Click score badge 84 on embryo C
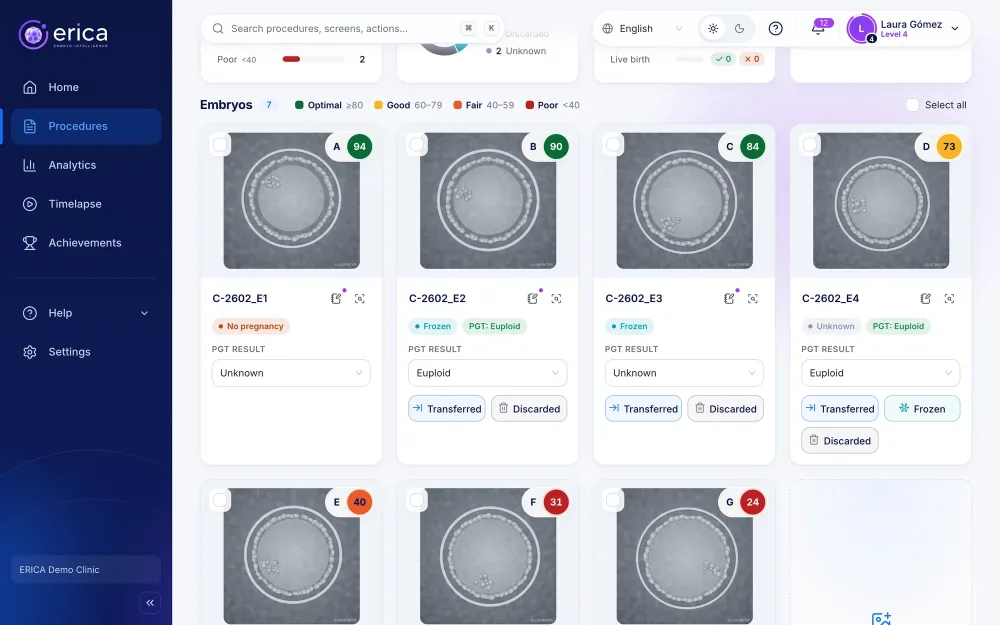The width and height of the screenshot is (1000, 625). click(753, 147)
